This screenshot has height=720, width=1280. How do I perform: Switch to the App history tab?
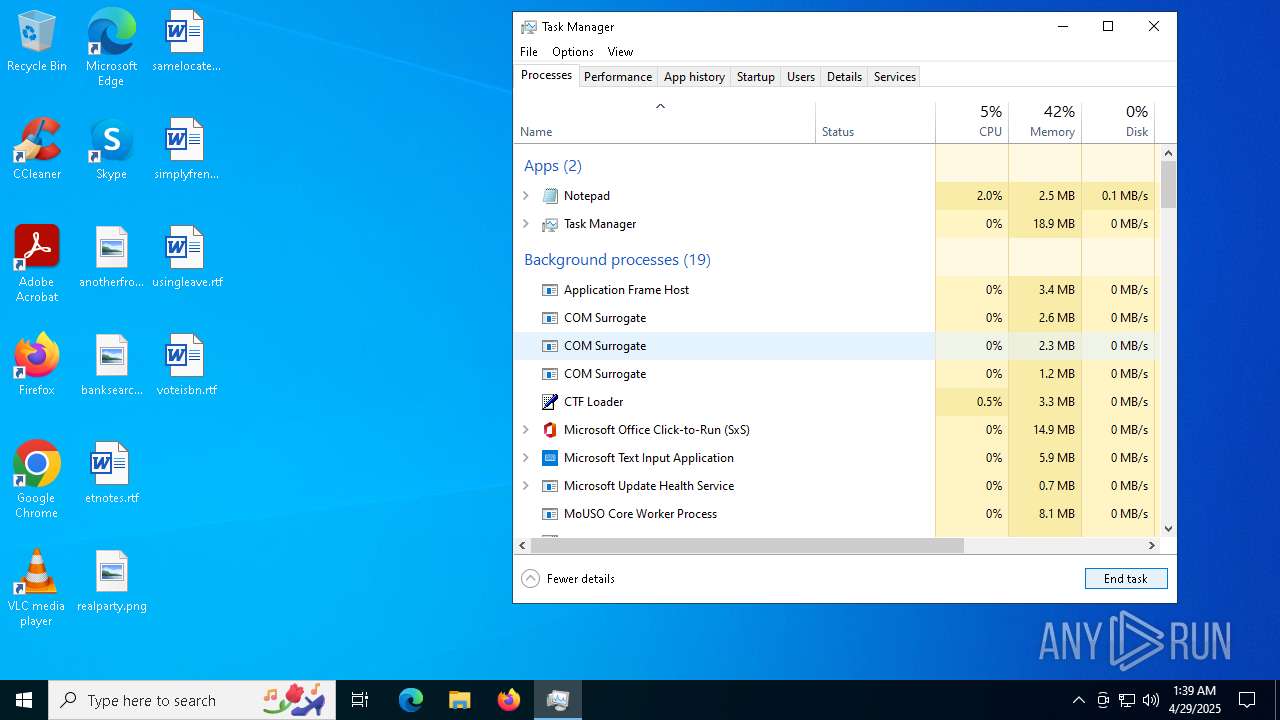(x=694, y=77)
